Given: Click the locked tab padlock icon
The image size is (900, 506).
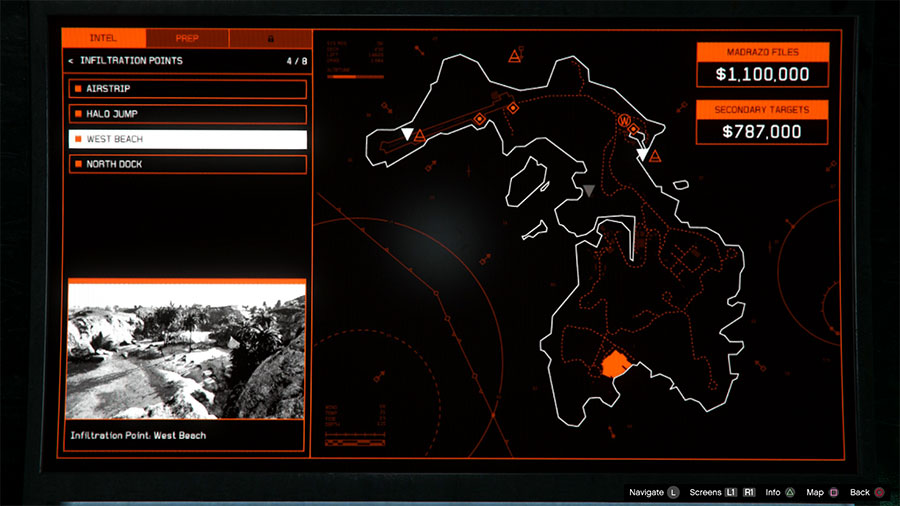Looking at the screenshot, I should pos(268,39).
